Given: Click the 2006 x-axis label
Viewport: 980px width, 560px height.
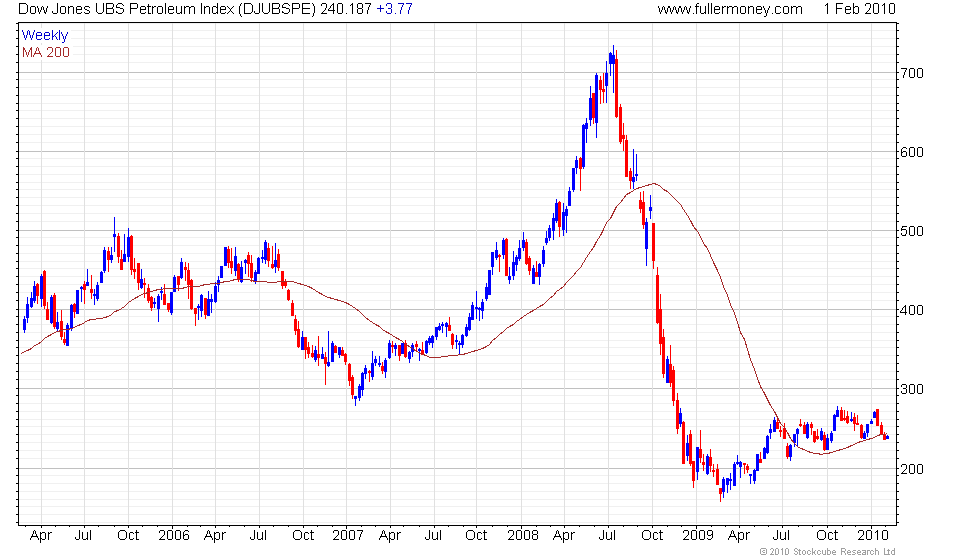Looking at the screenshot, I should coord(174,535).
